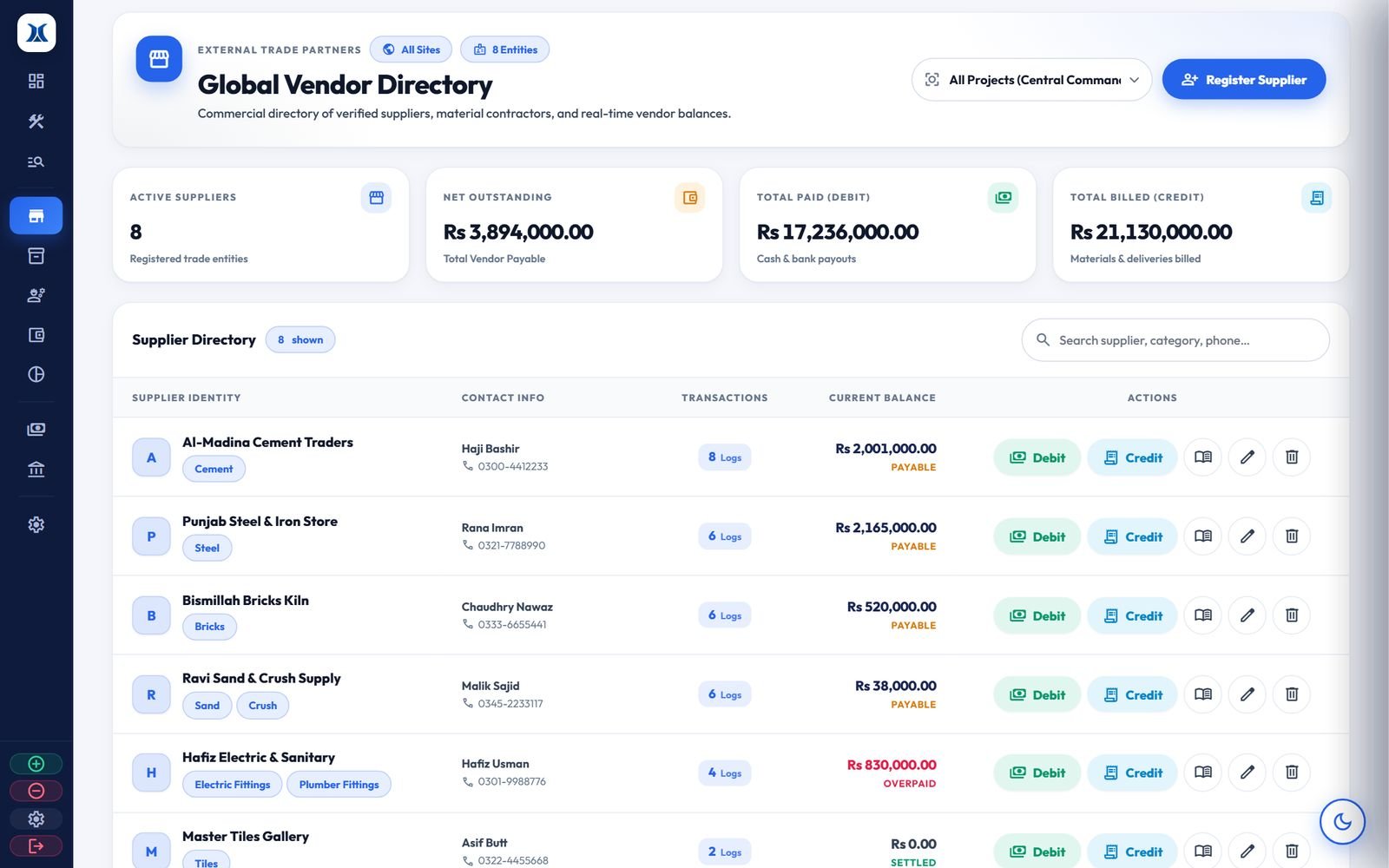Open the pie chart reports sidebar icon
This screenshot has width=1389, height=868.
[x=36, y=374]
